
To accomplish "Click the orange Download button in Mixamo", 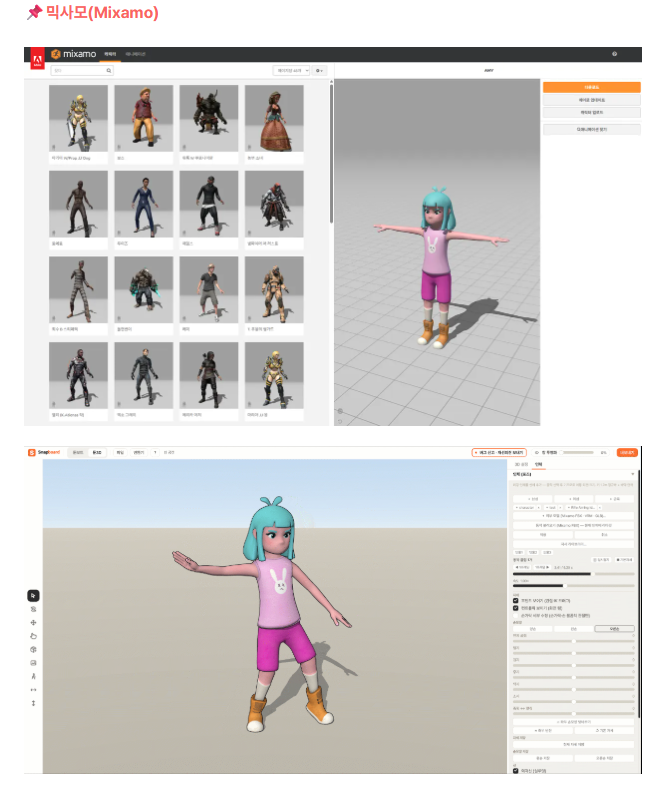I will pos(591,87).
